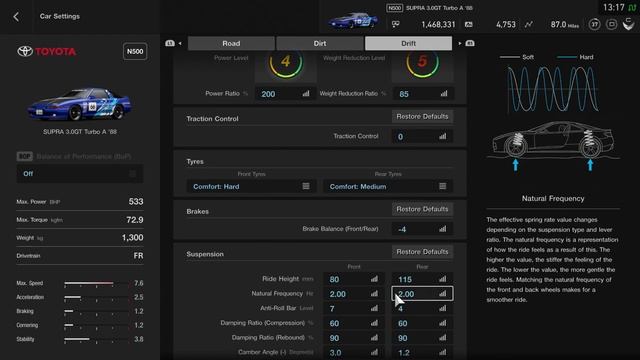Select rear Camber Angle value 1.2
This screenshot has width=640, height=360.
click(422, 353)
